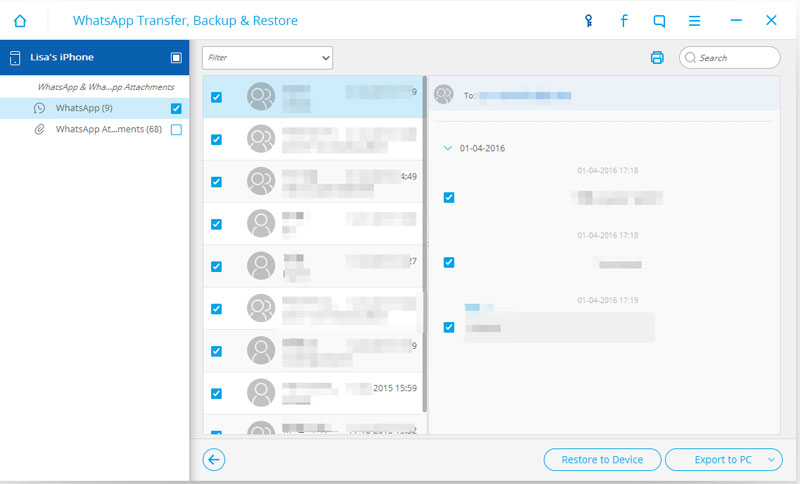Image resolution: width=800 pixels, height=484 pixels.
Task: Open the Facebook icon
Action: point(623,21)
